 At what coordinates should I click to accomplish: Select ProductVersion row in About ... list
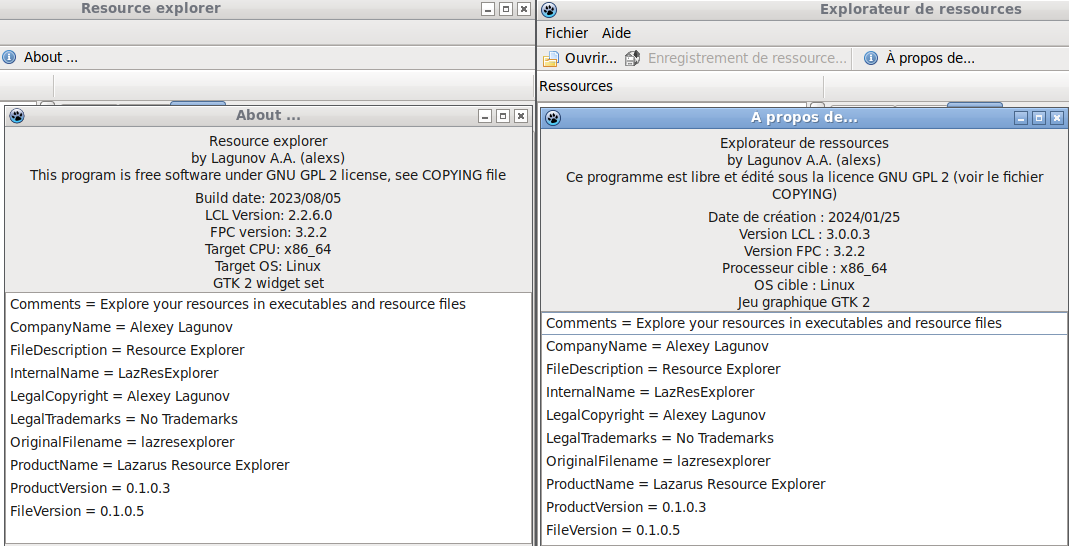tap(268, 488)
